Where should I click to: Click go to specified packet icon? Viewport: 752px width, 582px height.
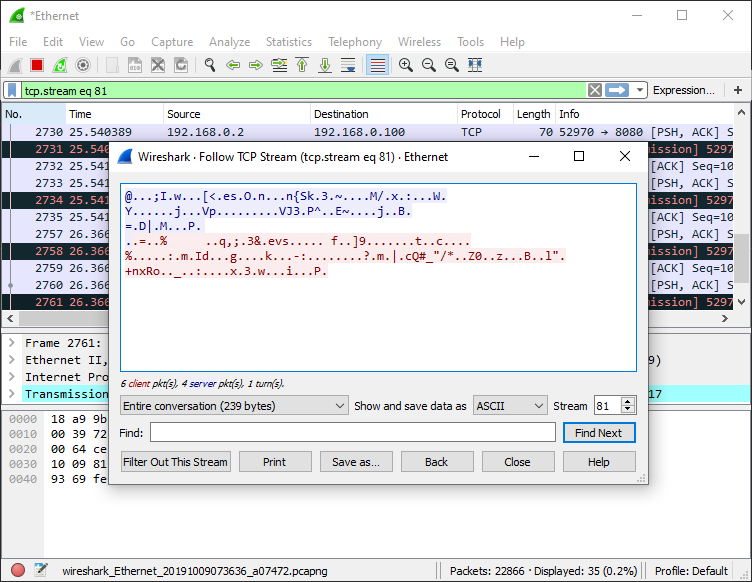tap(279, 65)
